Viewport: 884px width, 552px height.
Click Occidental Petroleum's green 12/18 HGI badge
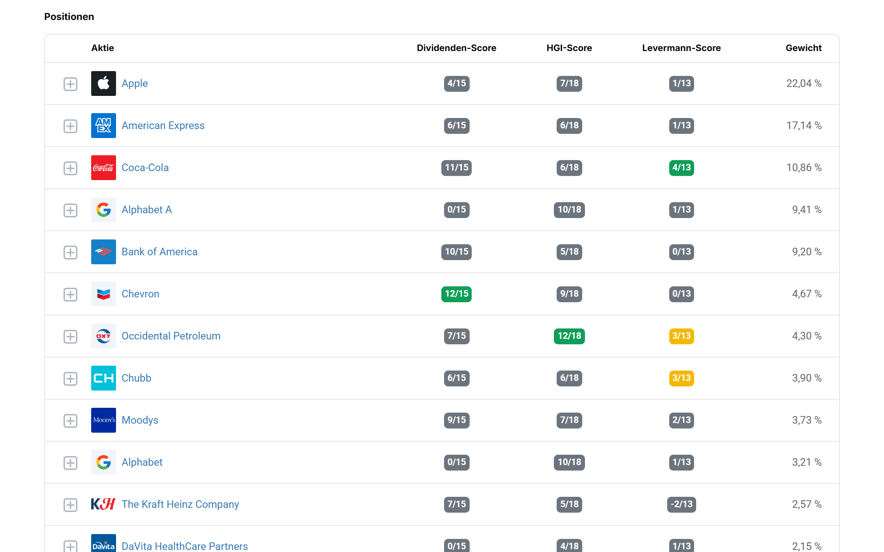tap(569, 336)
